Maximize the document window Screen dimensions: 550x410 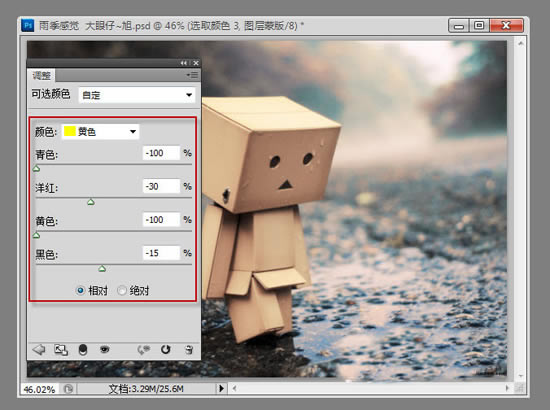tap(479, 26)
